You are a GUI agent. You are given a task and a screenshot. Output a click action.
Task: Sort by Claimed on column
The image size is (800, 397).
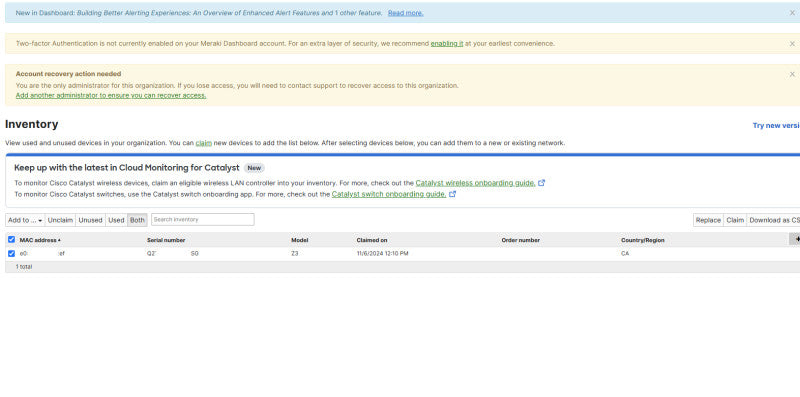372,240
